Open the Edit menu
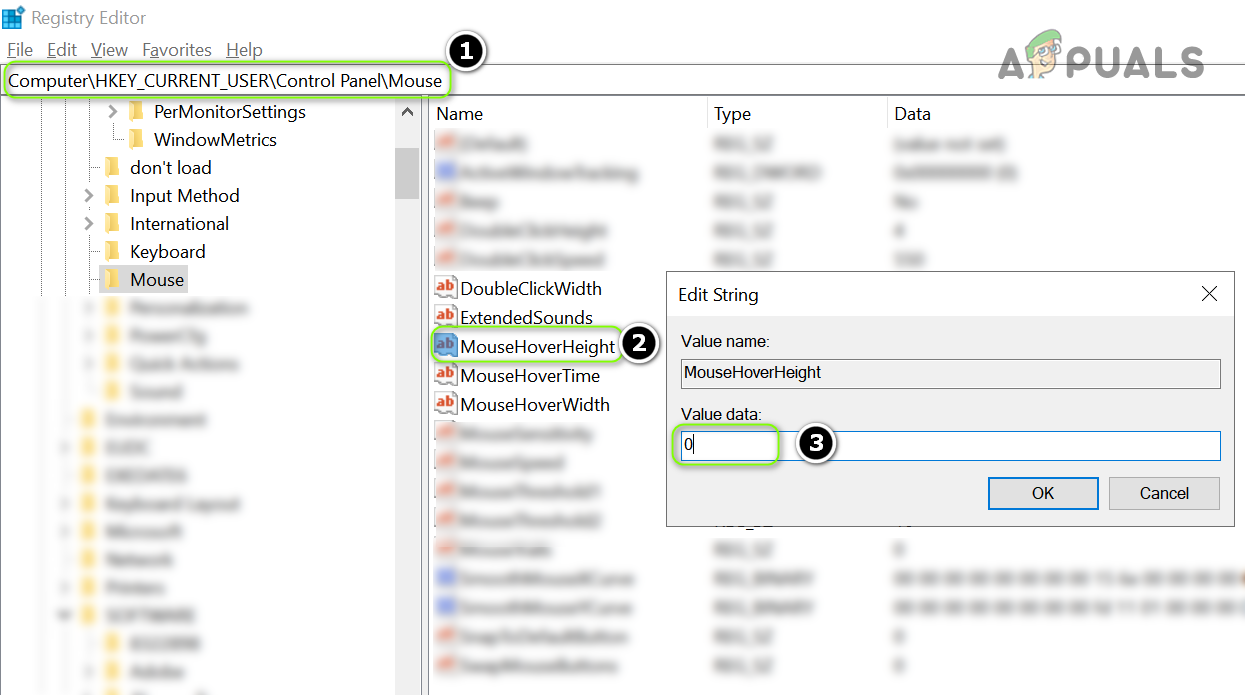Image resolution: width=1245 pixels, height=695 pixels. 62,50
